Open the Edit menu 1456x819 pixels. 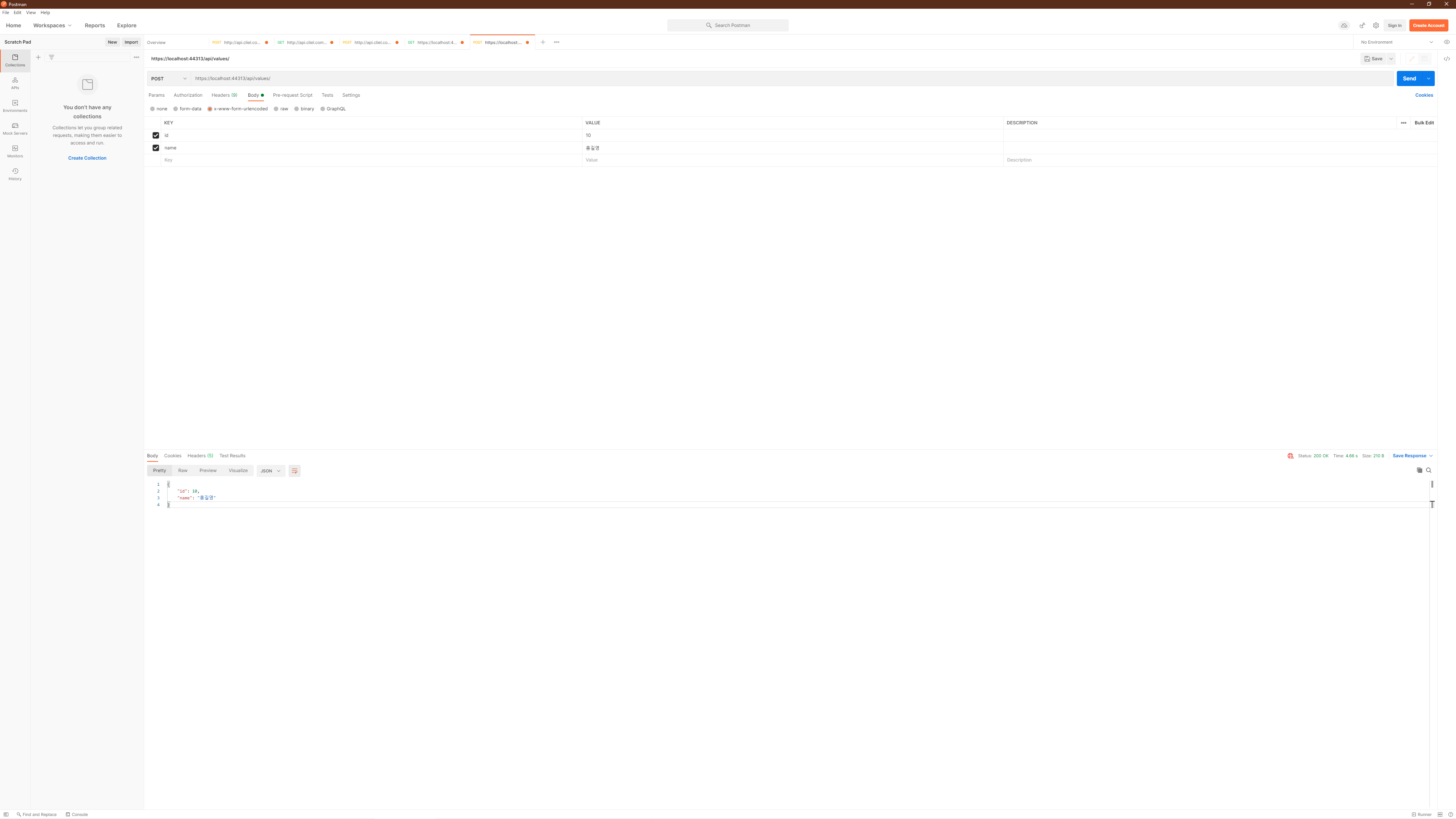(x=17, y=13)
